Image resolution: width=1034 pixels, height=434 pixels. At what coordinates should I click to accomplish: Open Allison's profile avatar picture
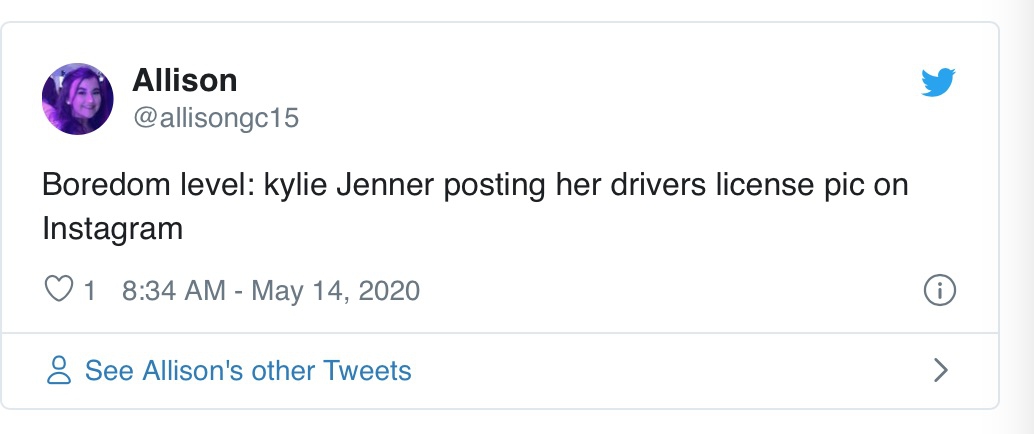pos(77,99)
